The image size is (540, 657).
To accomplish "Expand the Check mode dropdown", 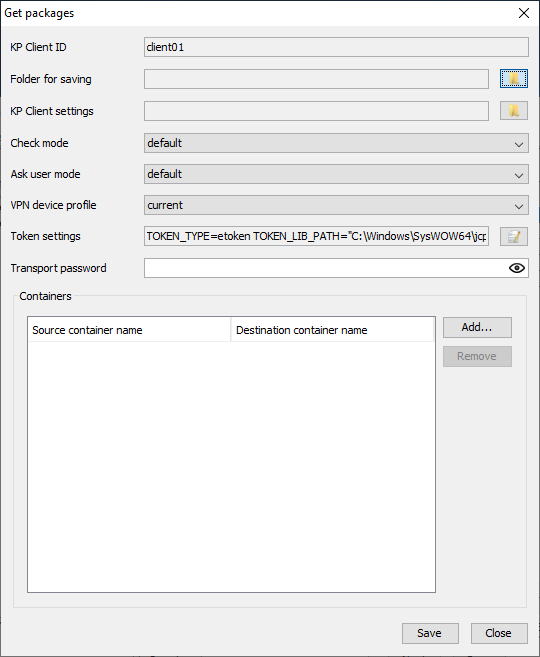I will coord(336,143).
